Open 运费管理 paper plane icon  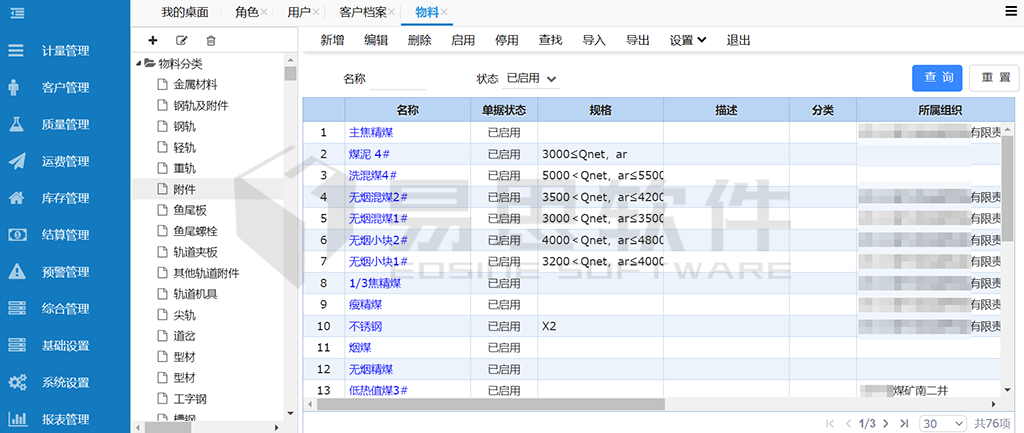(x=16, y=161)
